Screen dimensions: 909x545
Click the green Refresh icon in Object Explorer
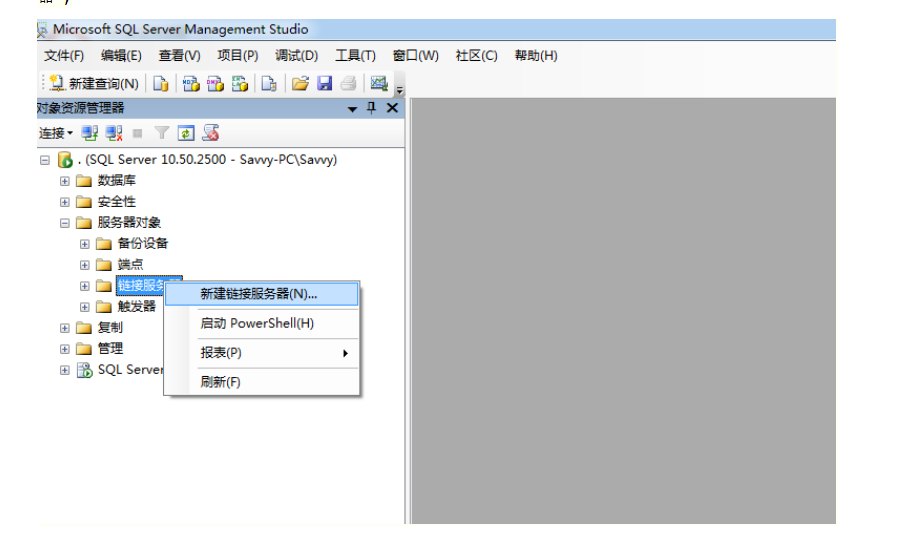(x=186, y=133)
